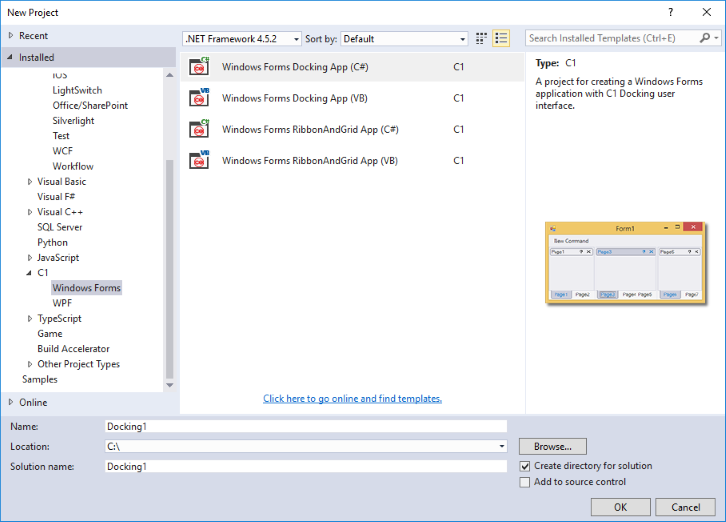Image resolution: width=726 pixels, height=522 pixels.
Task: Switch to small icons grid view
Action: coord(482,38)
